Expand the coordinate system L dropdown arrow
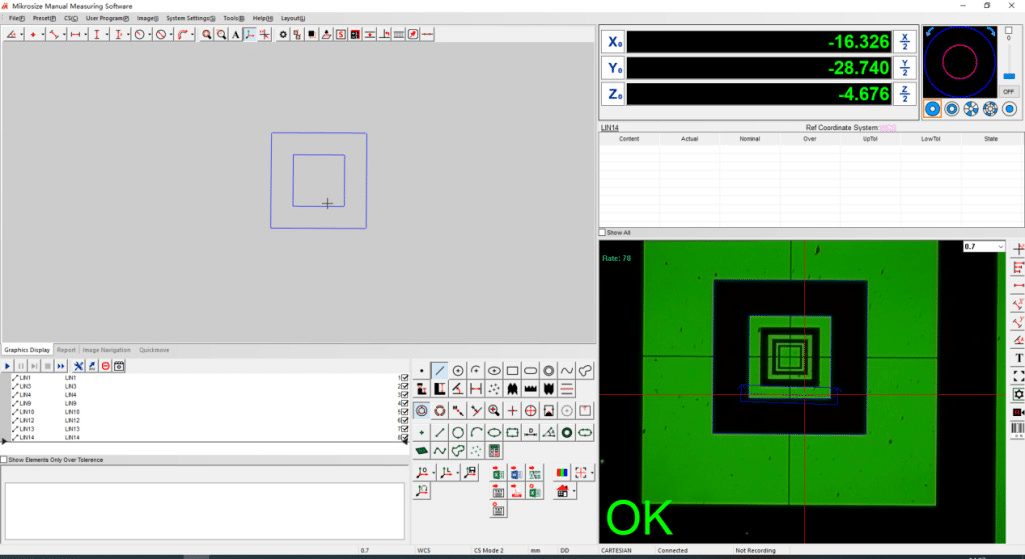This screenshot has width=1025, height=559. 458,472
